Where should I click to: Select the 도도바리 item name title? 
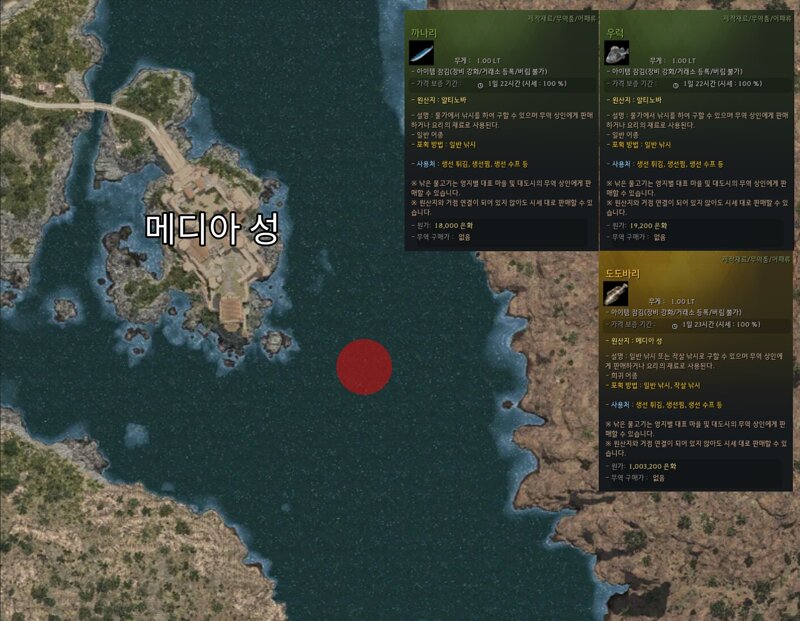pos(622,274)
